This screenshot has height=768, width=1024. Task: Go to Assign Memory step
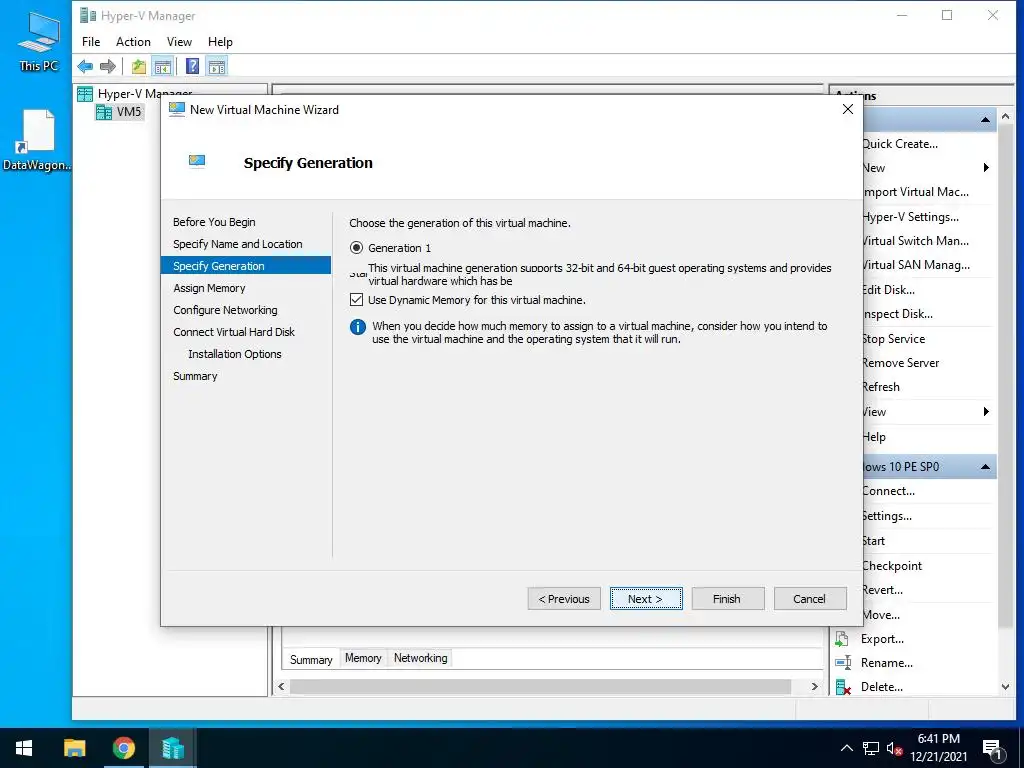click(209, 288)
